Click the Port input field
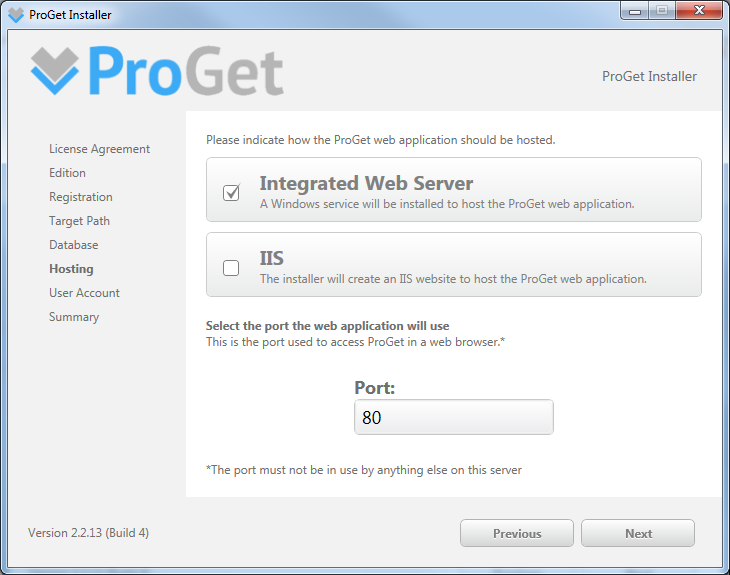 coord(454,417)
